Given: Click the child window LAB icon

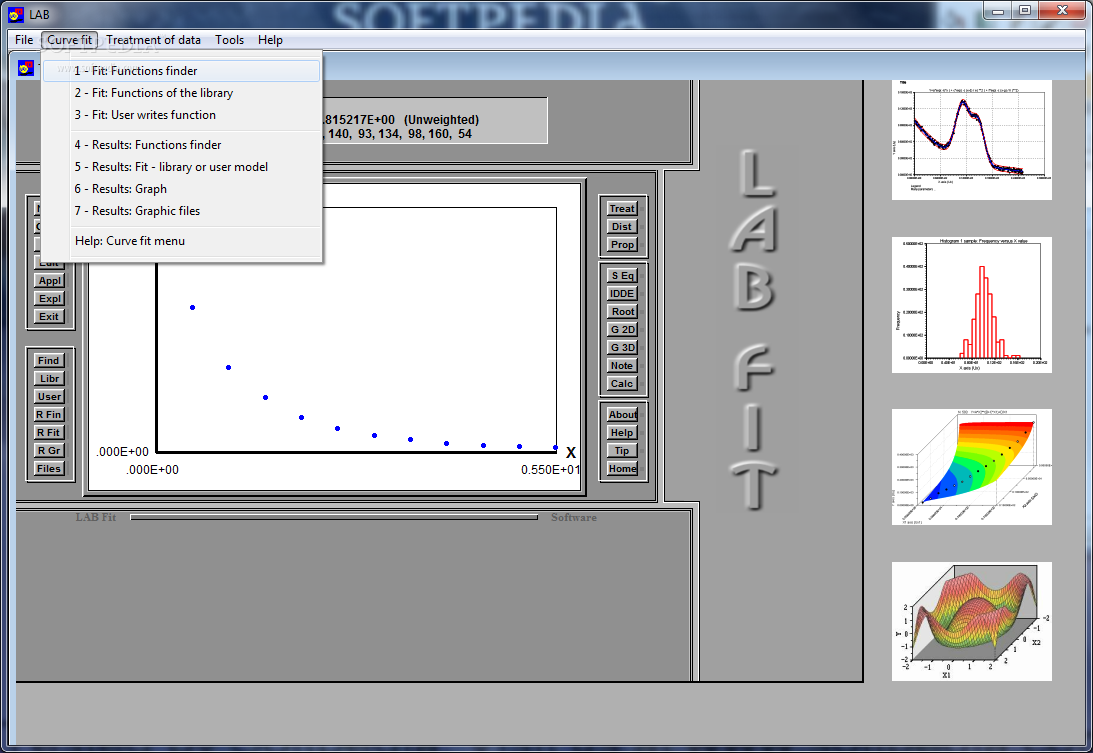Looking at the screenshot, I should pos(26,68).
